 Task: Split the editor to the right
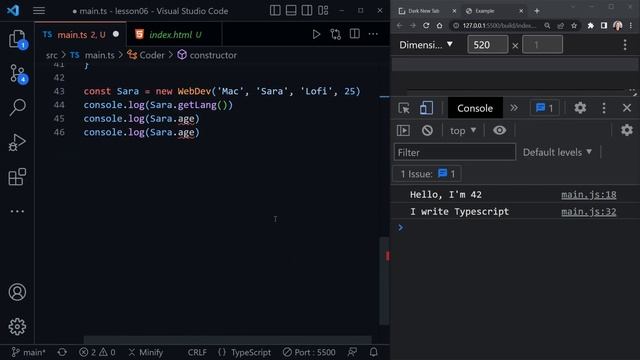point(355,34)
